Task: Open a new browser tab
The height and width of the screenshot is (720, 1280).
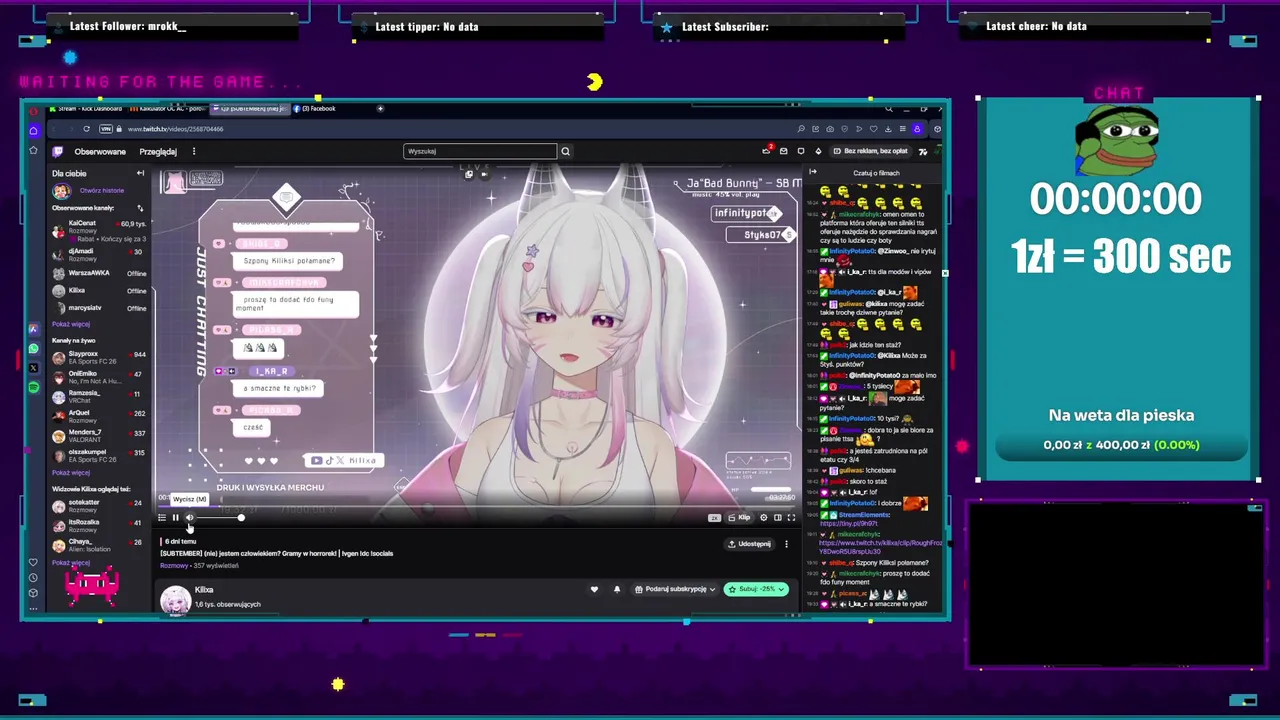Action: (x=380, y=108)
